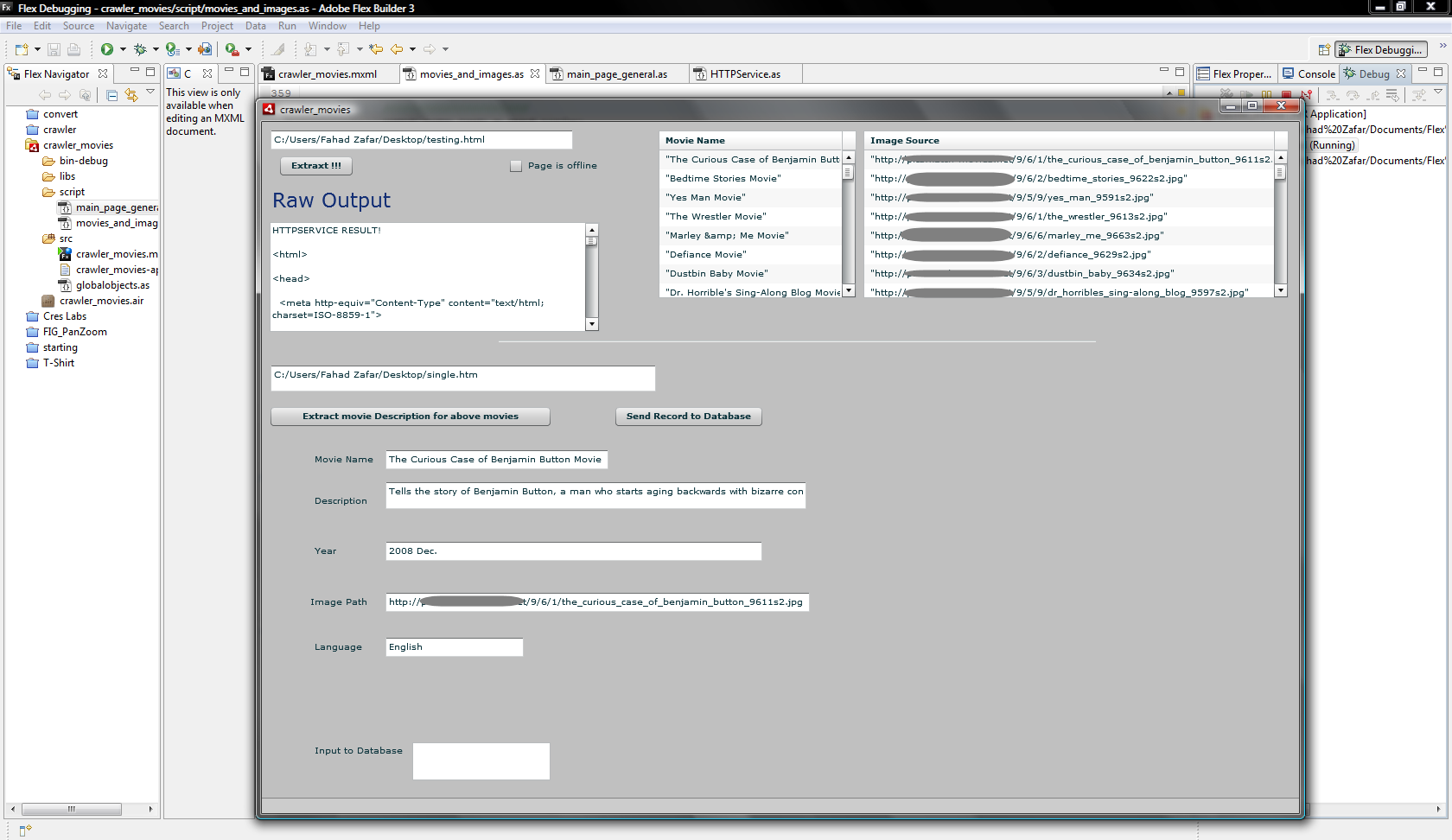
Task: Switch to the Console tab
Action: pyautogui.click(x=1309, y=74)
